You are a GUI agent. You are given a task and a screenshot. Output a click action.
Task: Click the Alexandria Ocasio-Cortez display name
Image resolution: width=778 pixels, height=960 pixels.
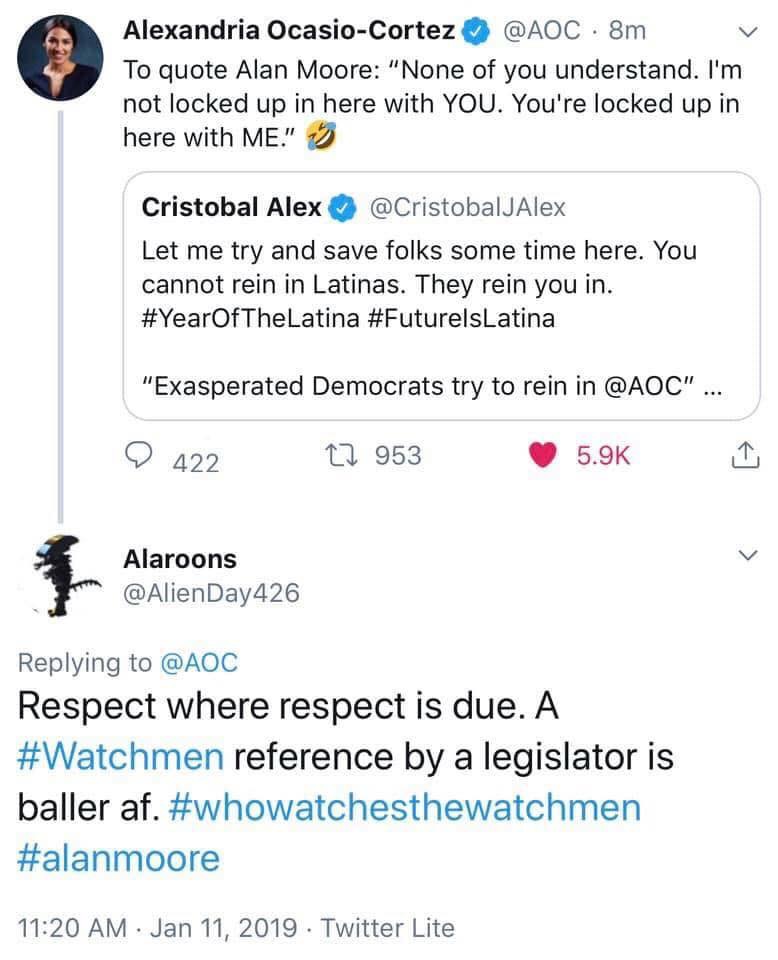click(288, 31)
